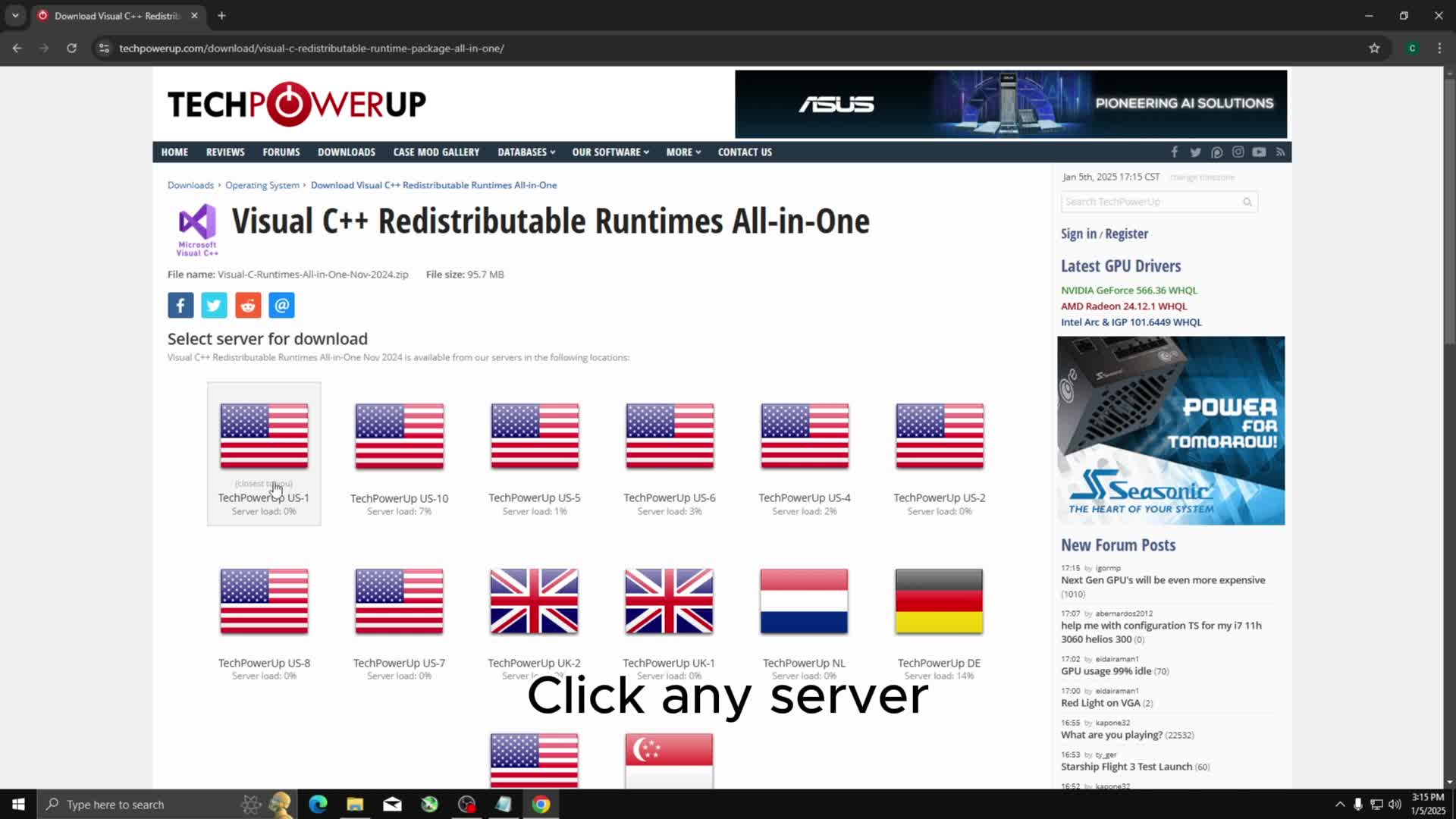Open TechPowerUp's YouTube channel icon

[1260, 152]
